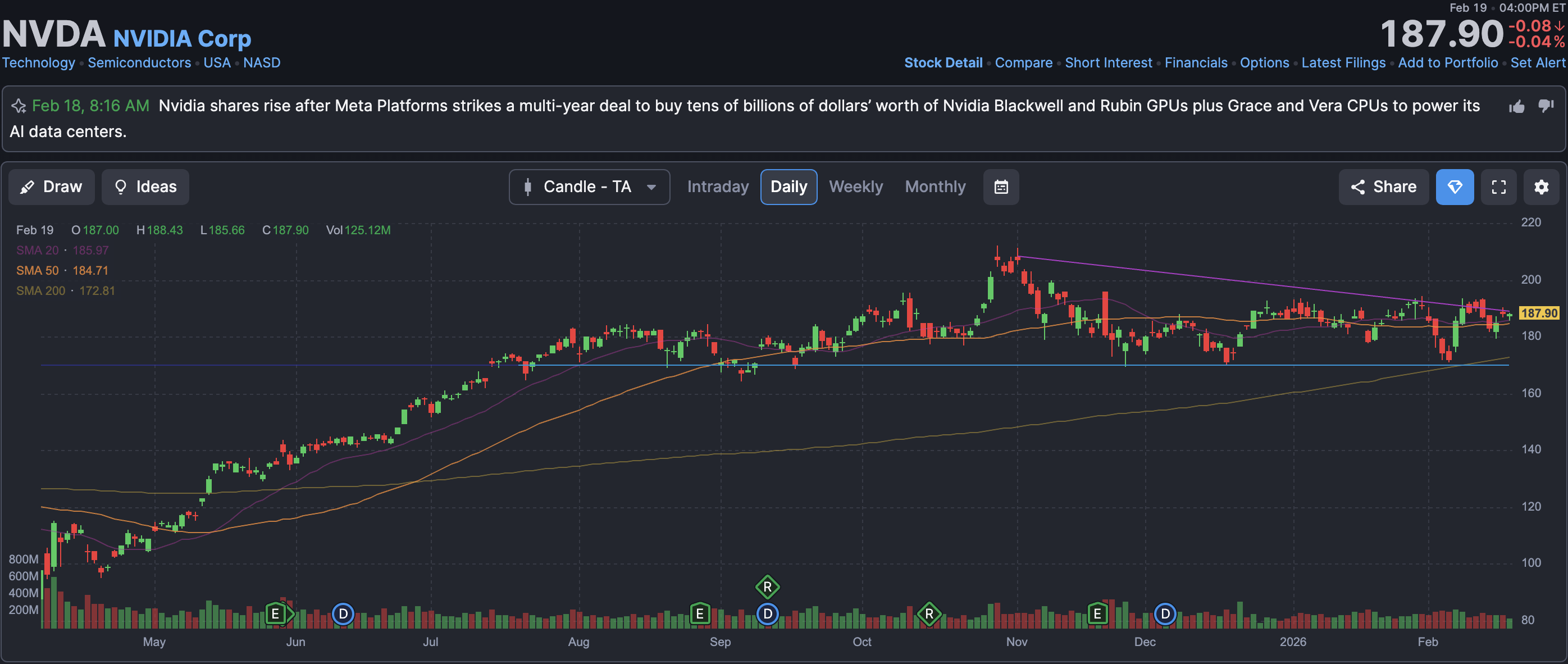Viewport: 1568px width, 664px height.
Task: Open the Ideas button
Action: click(145, 187)
